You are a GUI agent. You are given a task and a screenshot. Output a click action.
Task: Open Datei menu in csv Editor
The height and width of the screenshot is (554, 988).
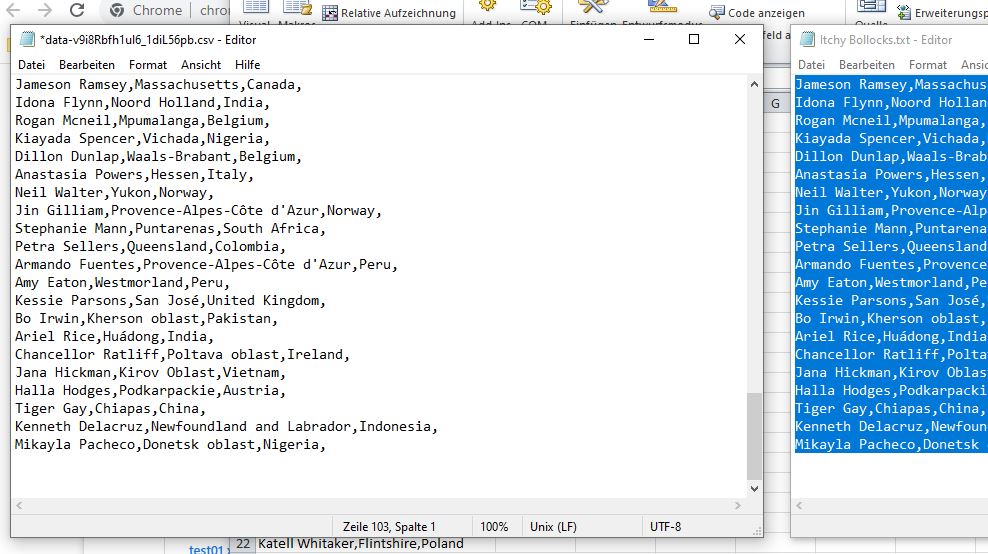coord(32,65)
